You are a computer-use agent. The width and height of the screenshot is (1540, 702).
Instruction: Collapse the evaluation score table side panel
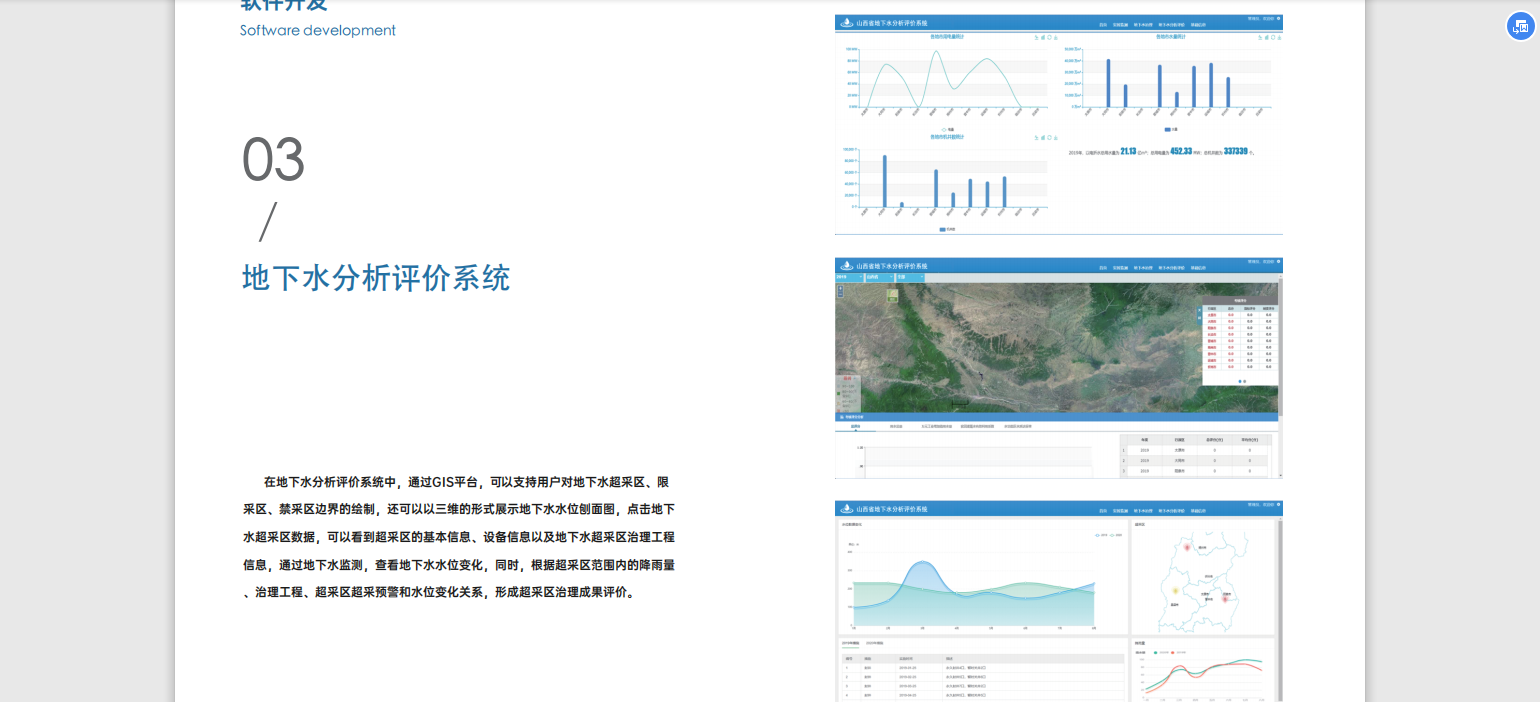click(1199, 315)
